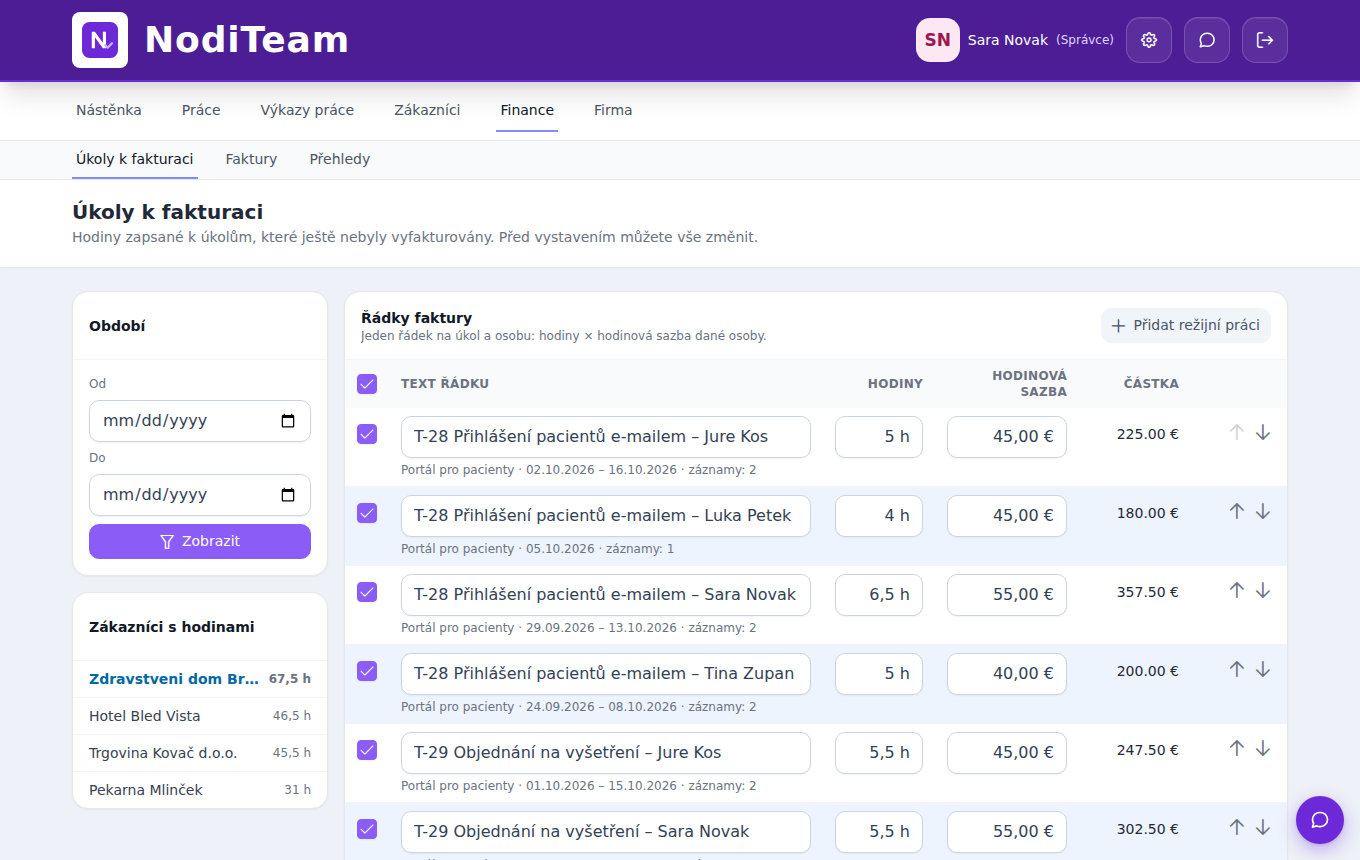Edit hours field for Luka Petek row
Screen dimensions: 1360x860
click(879, 516)
